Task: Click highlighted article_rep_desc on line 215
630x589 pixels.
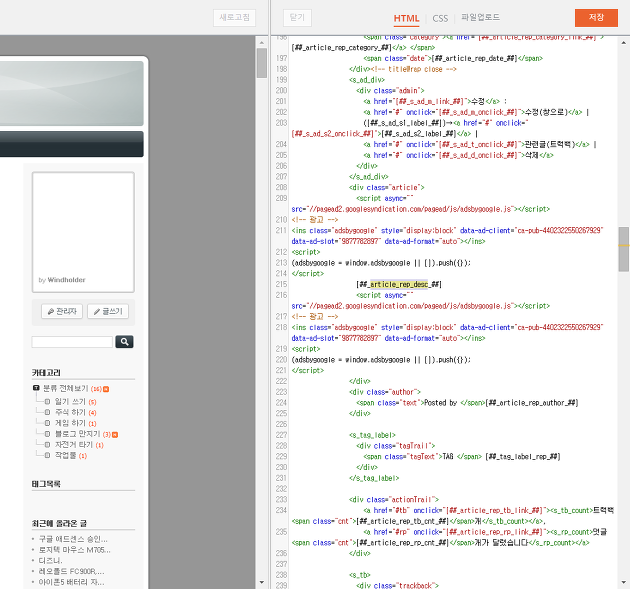Action: click(x=399, y=284)
